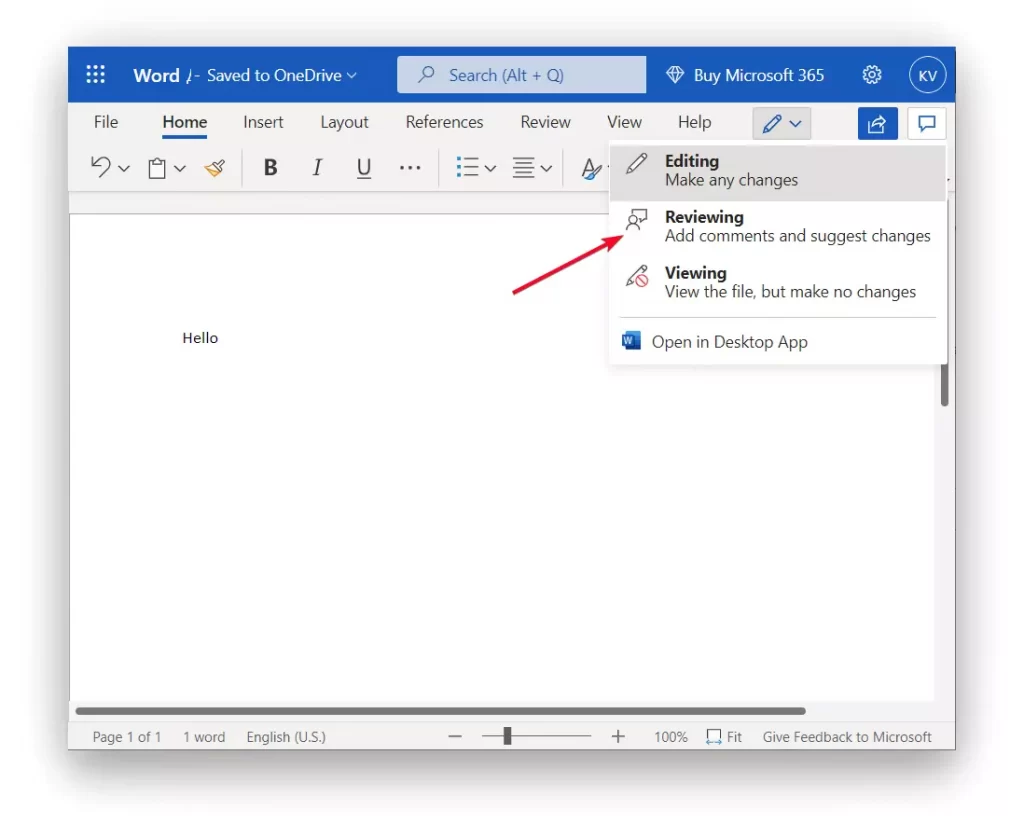The image size is (1024, 837).
Task: Switch to the View tab
Action: coord(624,122)
